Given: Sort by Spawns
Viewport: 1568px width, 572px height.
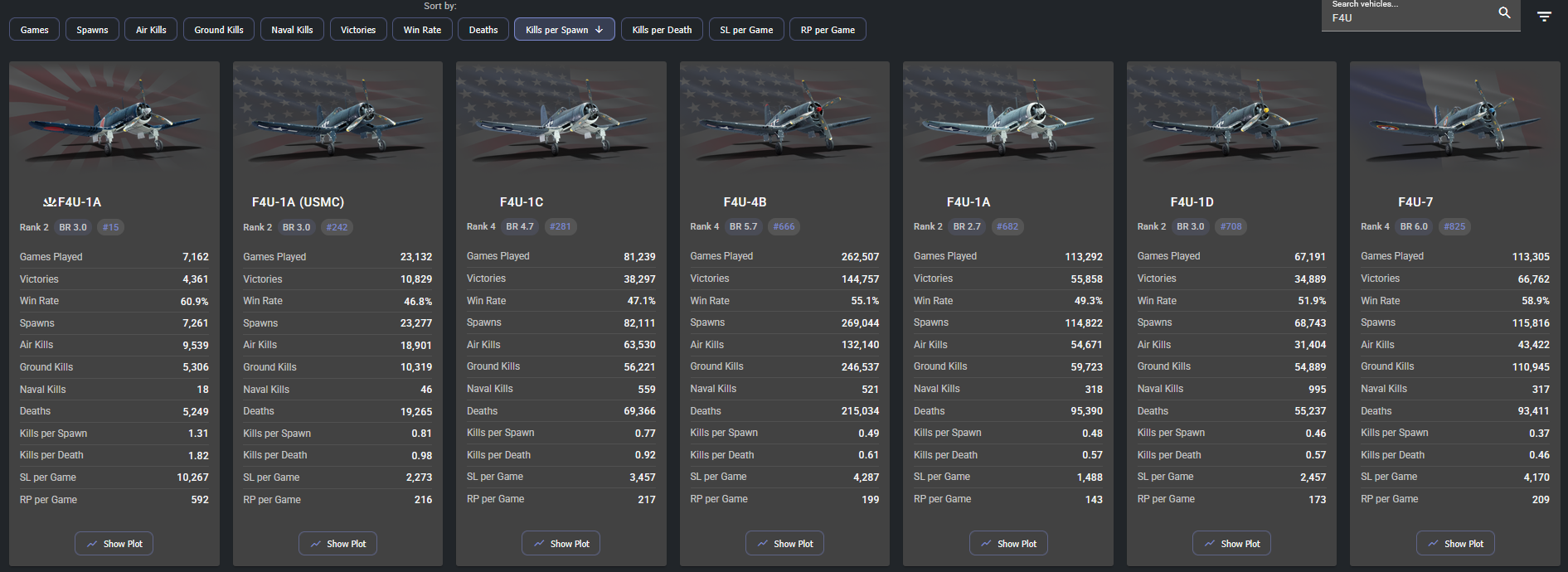Looking at the screenshot, I should [x=92, y=30].
